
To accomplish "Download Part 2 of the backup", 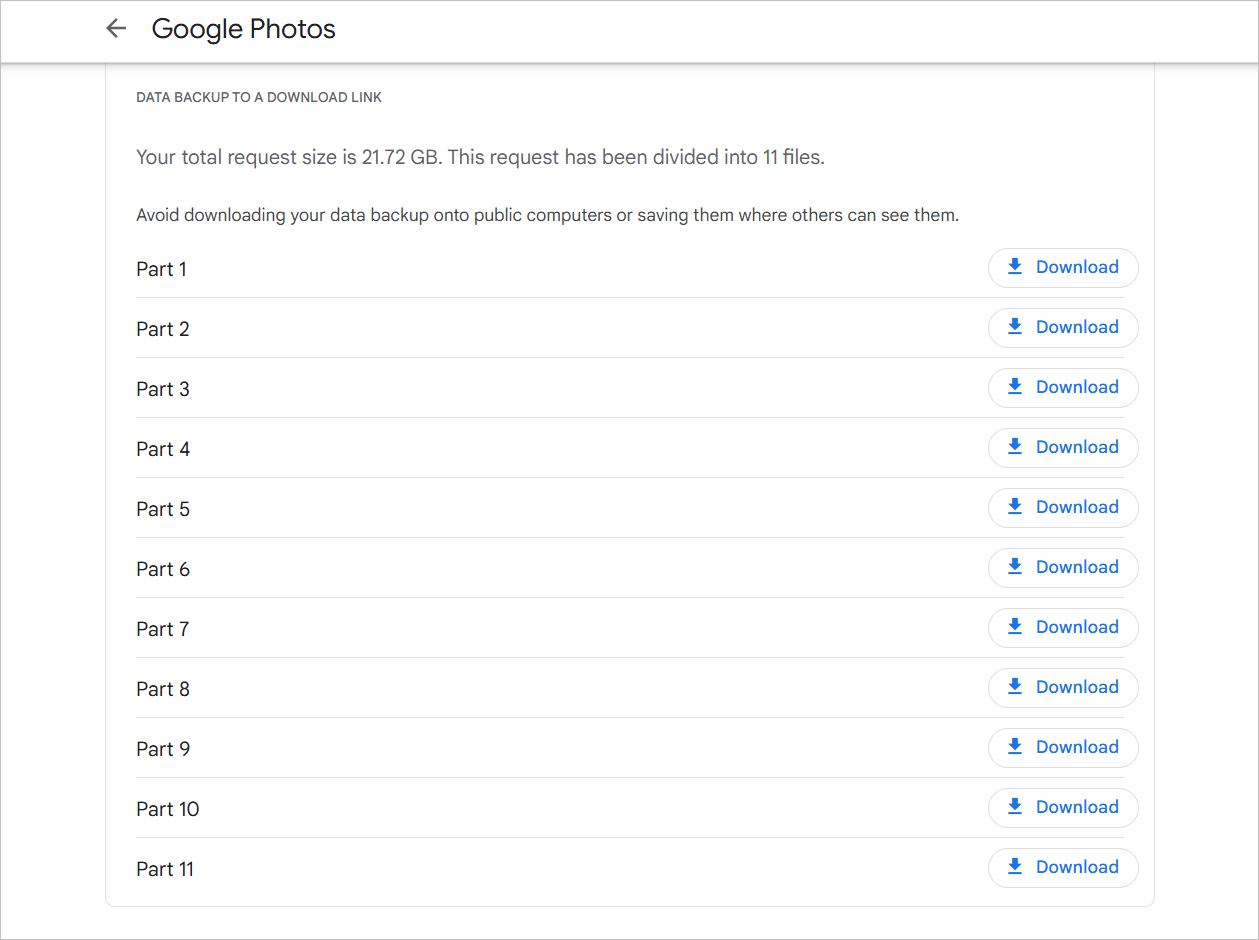I will coord(1063,327).
